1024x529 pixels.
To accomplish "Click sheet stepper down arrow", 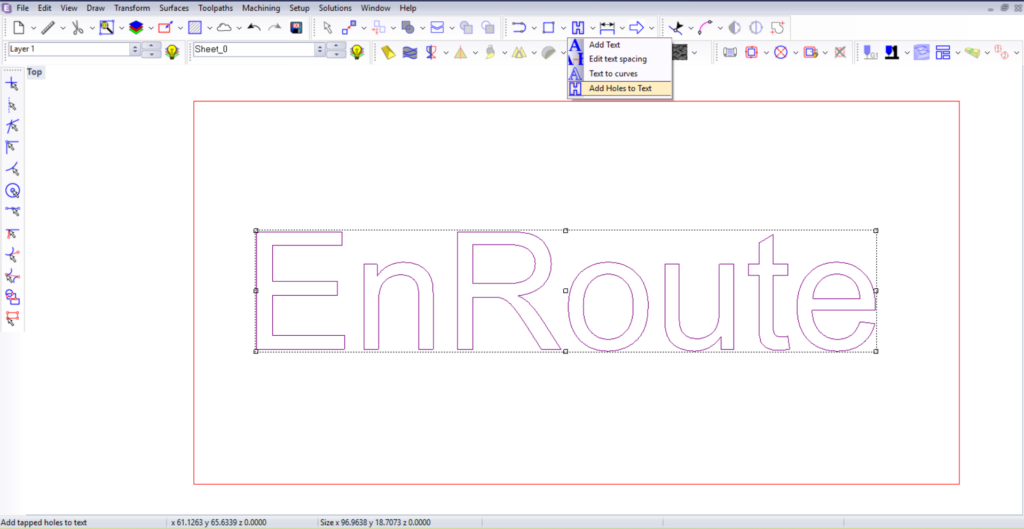I will (336, 54).
